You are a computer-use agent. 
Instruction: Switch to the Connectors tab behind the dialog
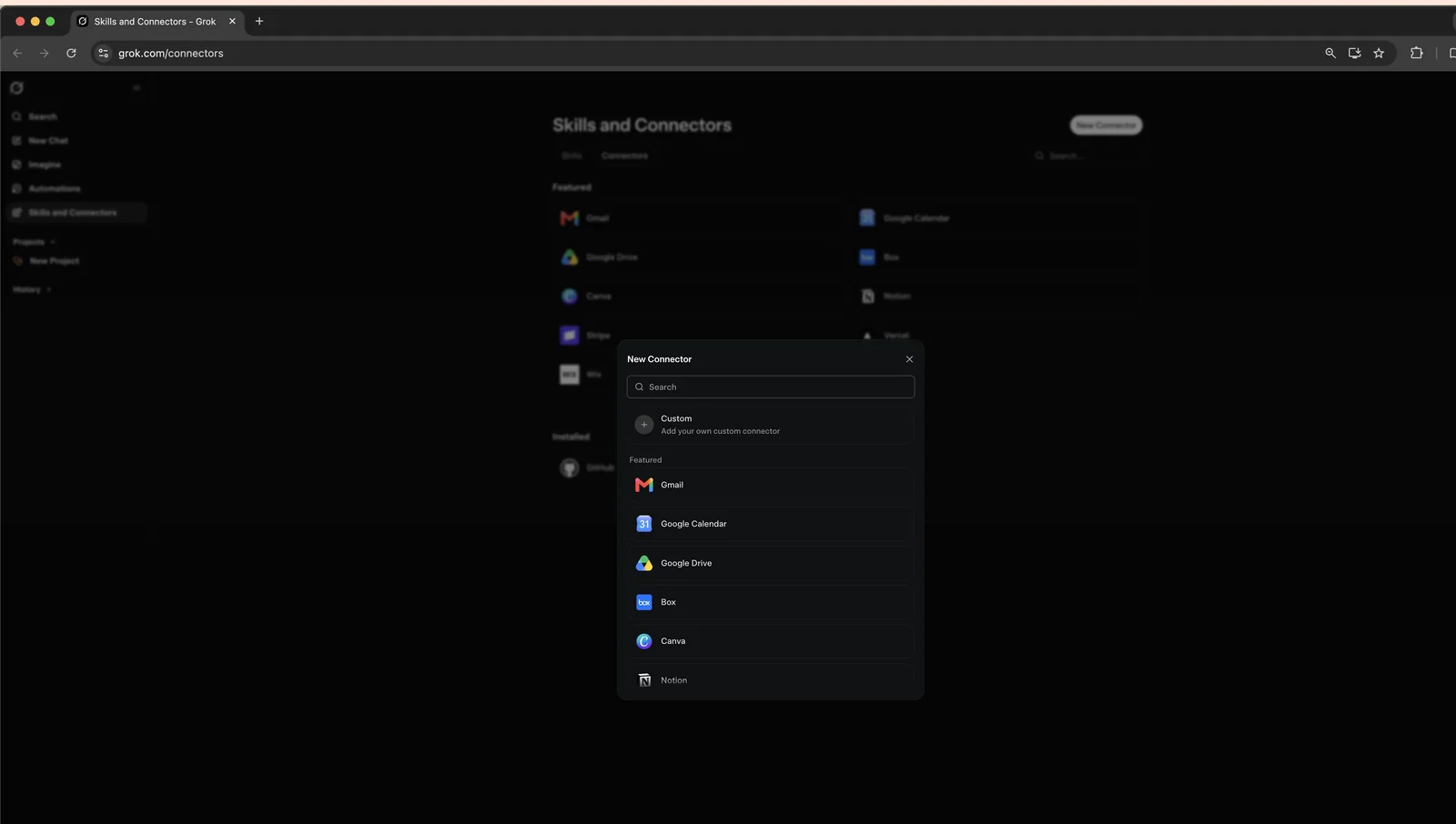point(624,156)
